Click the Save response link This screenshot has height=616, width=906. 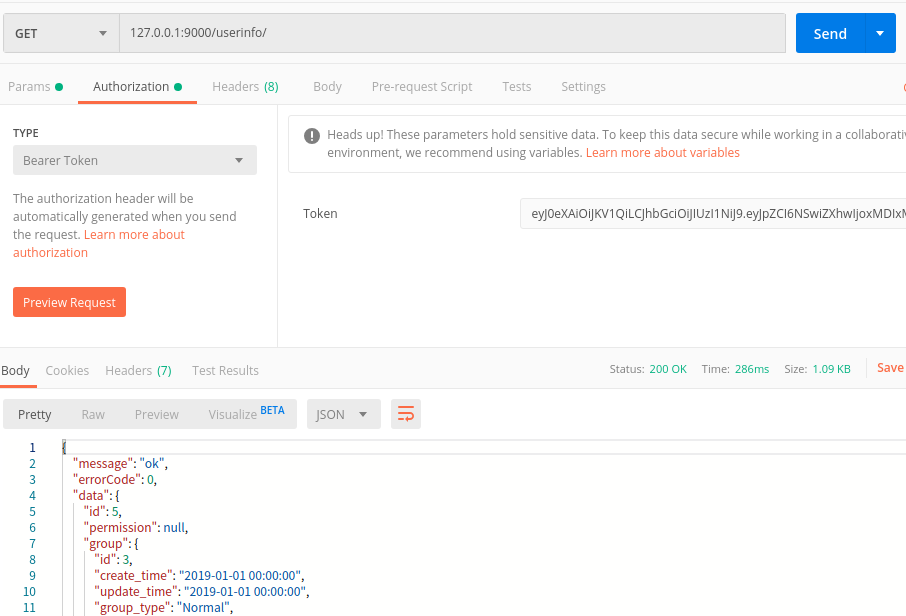click(890, 368)
